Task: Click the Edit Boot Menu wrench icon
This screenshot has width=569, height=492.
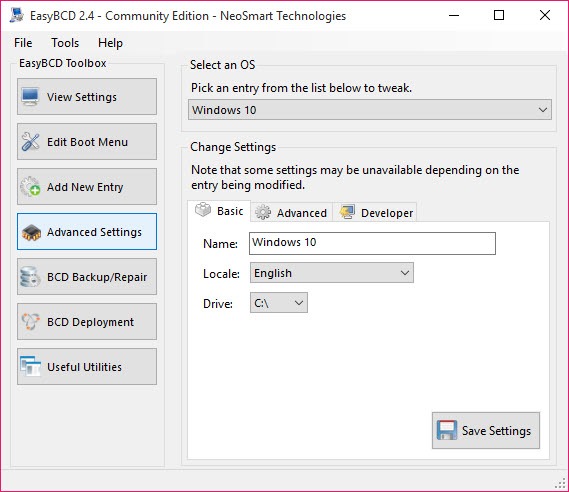Action: pos(30,142)
